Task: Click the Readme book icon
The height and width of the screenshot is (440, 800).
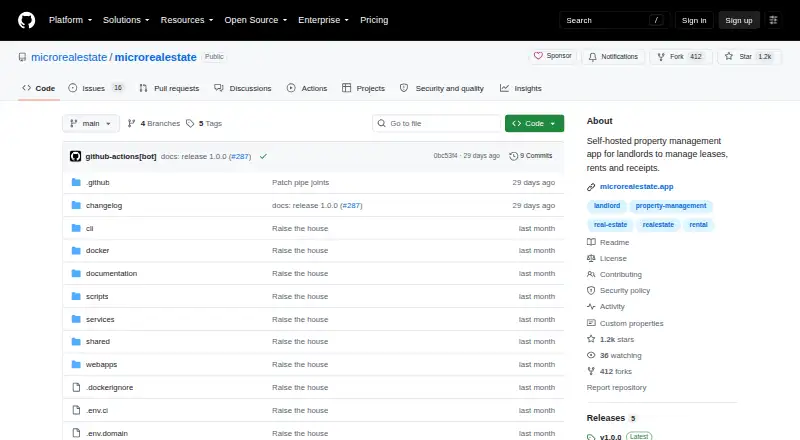Action: click(x=591, y=242)
